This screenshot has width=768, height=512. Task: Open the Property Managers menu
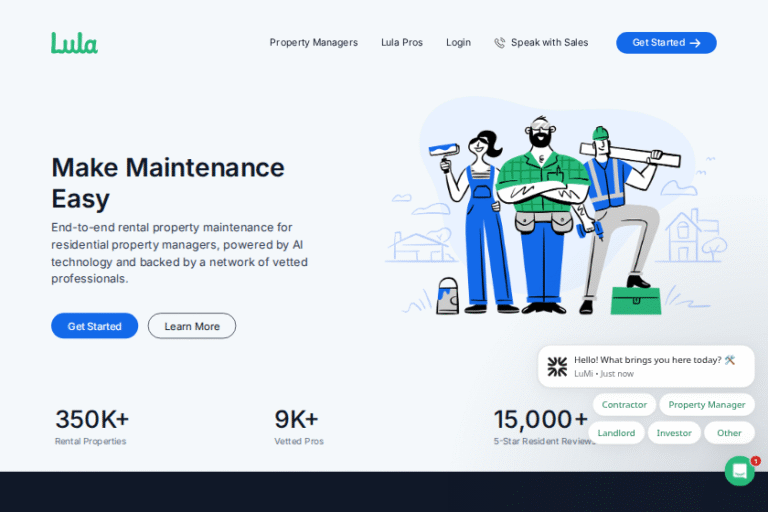(313, 43)
